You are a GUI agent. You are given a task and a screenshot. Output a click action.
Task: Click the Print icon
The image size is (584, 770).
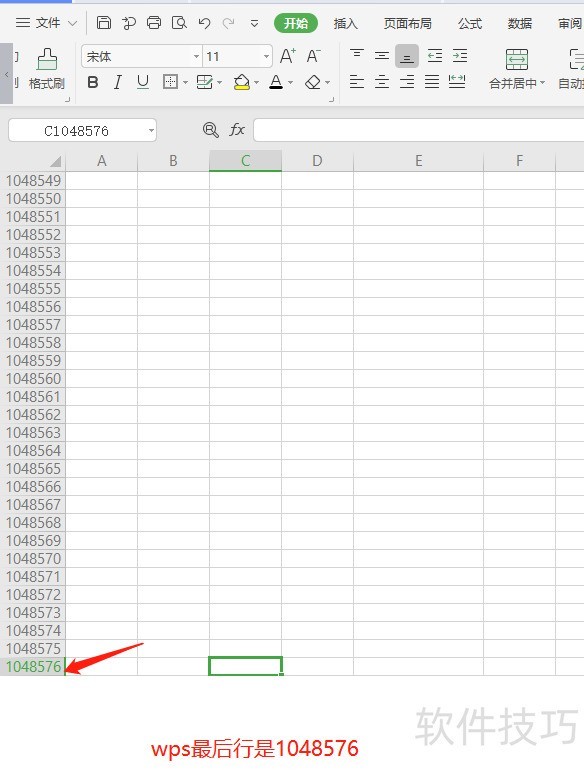[x=154, y=23]
